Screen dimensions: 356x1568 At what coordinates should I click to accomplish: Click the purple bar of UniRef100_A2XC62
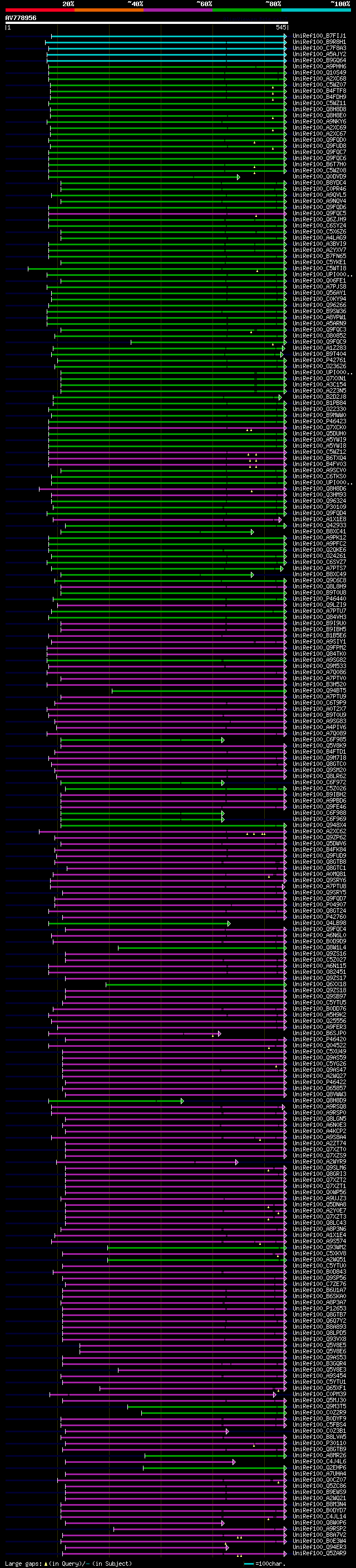click(162, 832)
